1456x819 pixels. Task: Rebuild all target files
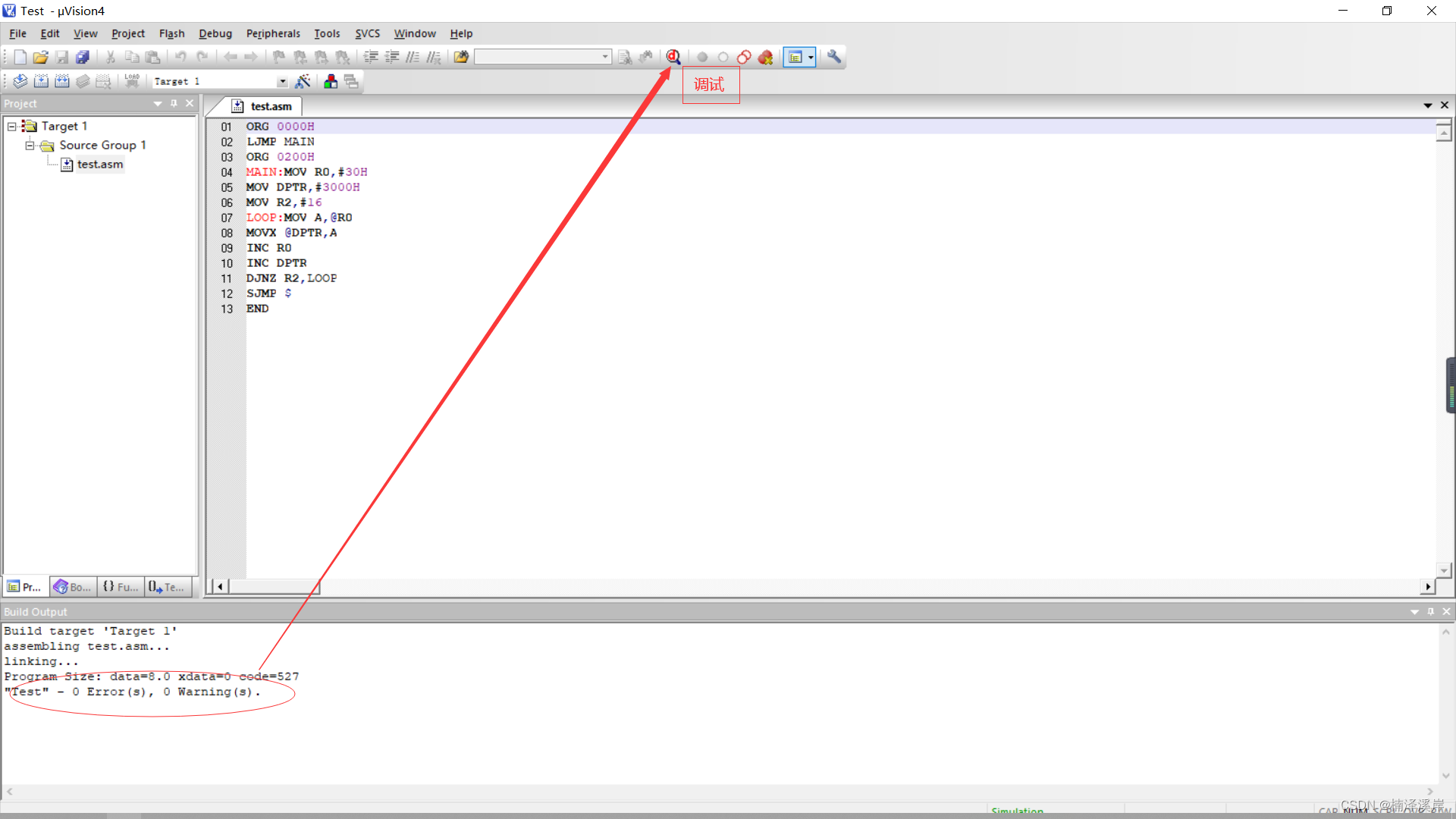pyautogui.click(x=62, y=81)
